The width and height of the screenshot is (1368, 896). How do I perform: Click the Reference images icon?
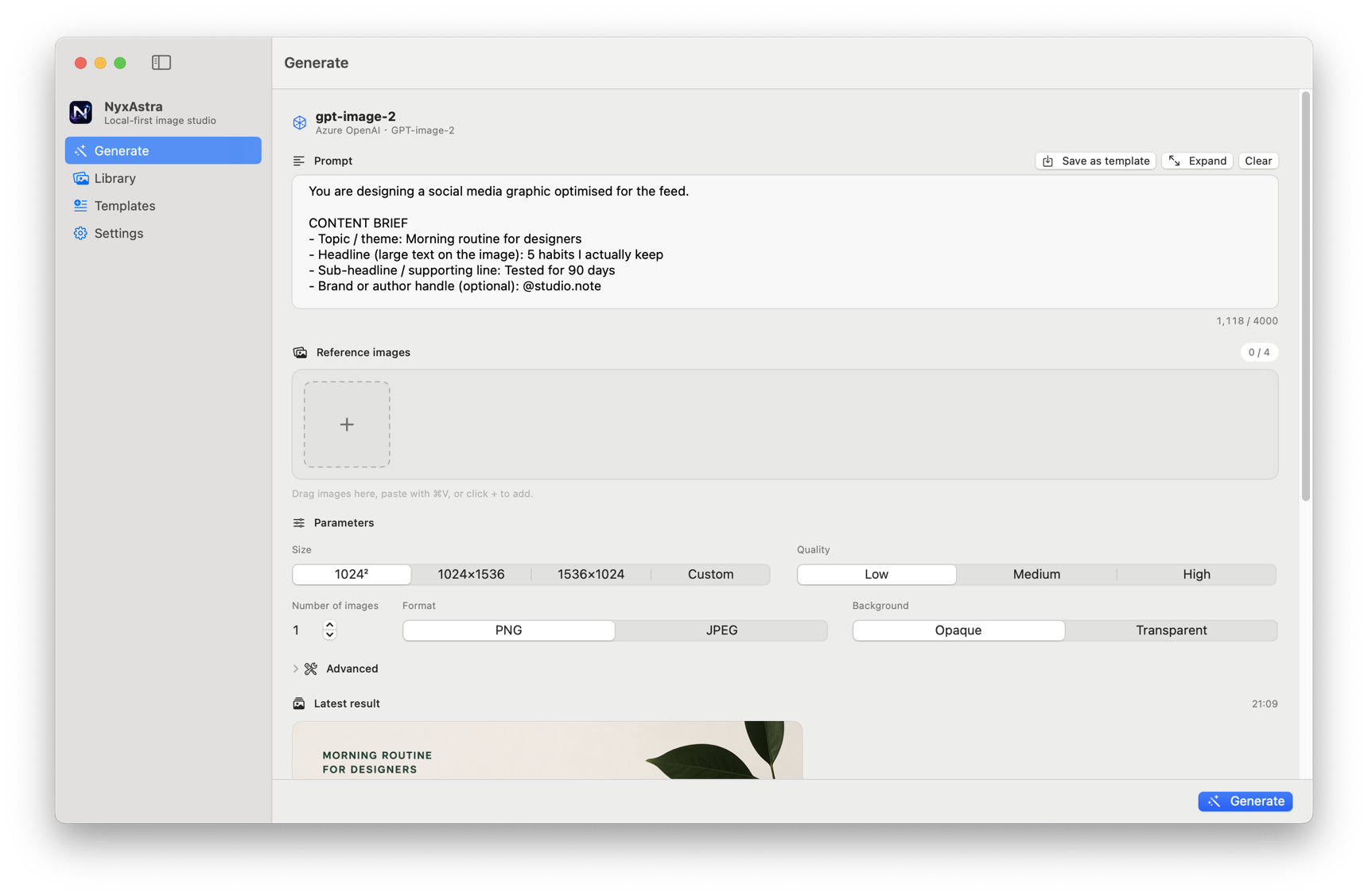pos(300,352)
